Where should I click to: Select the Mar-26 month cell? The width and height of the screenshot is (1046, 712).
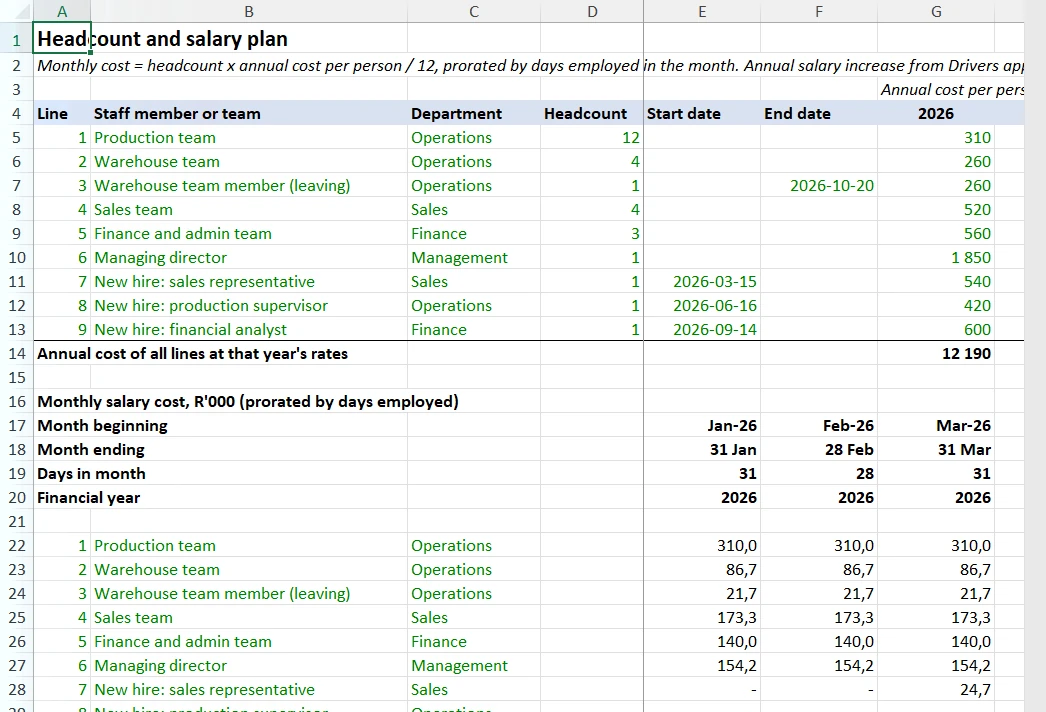[936, 426]
